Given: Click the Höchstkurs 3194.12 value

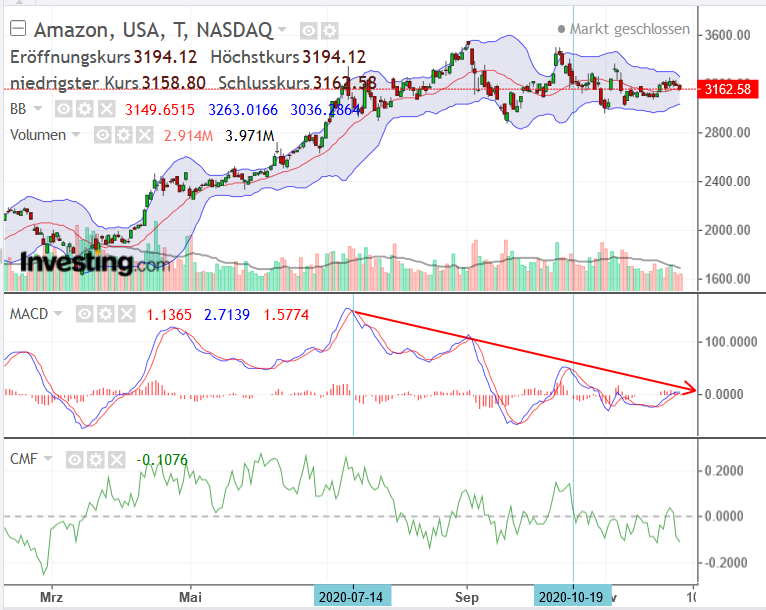Looking at the screenshot, I should 334,57.
